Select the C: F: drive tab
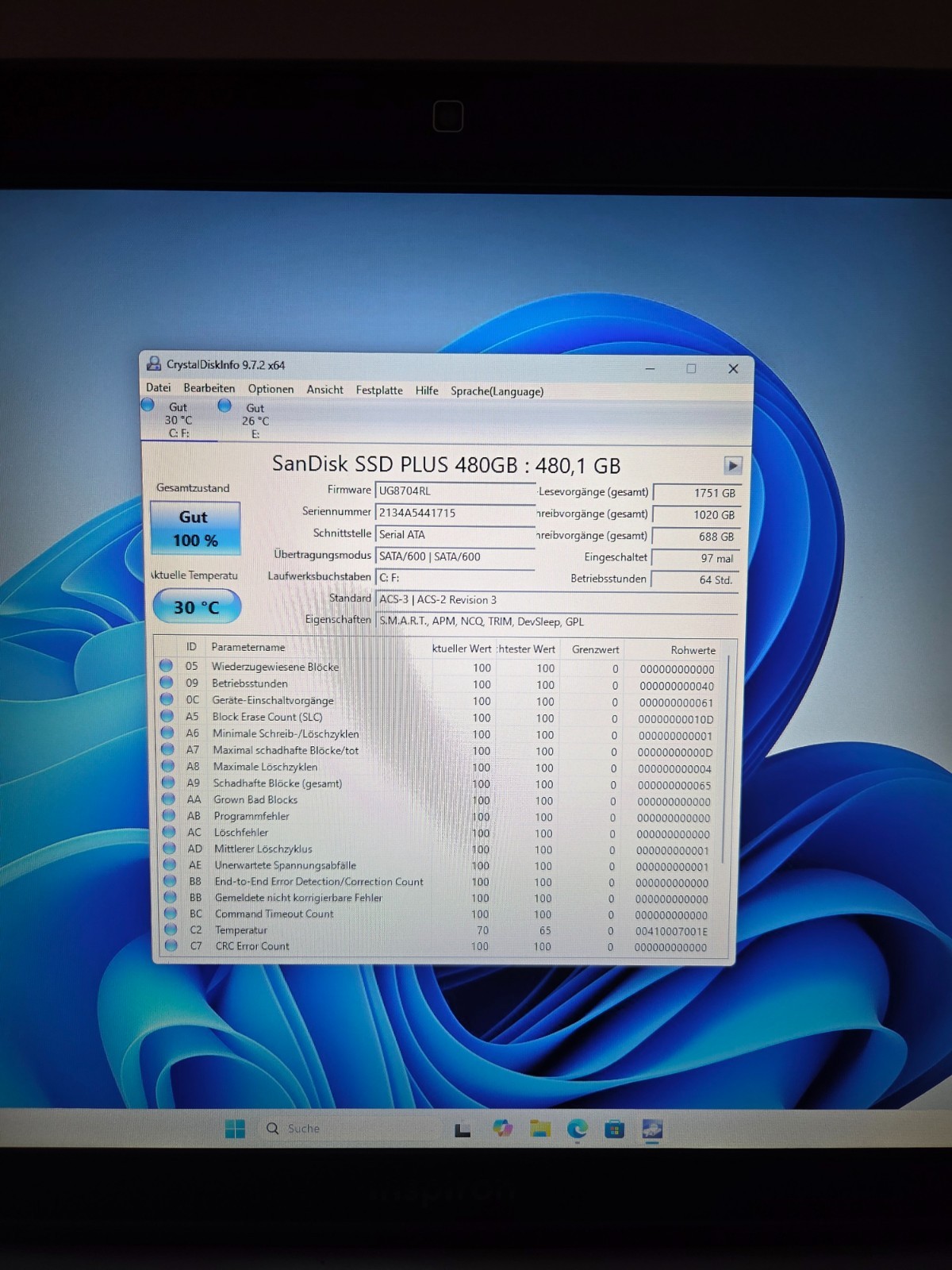Viewport: 952px width, 1270px height. tap(178, 420)
